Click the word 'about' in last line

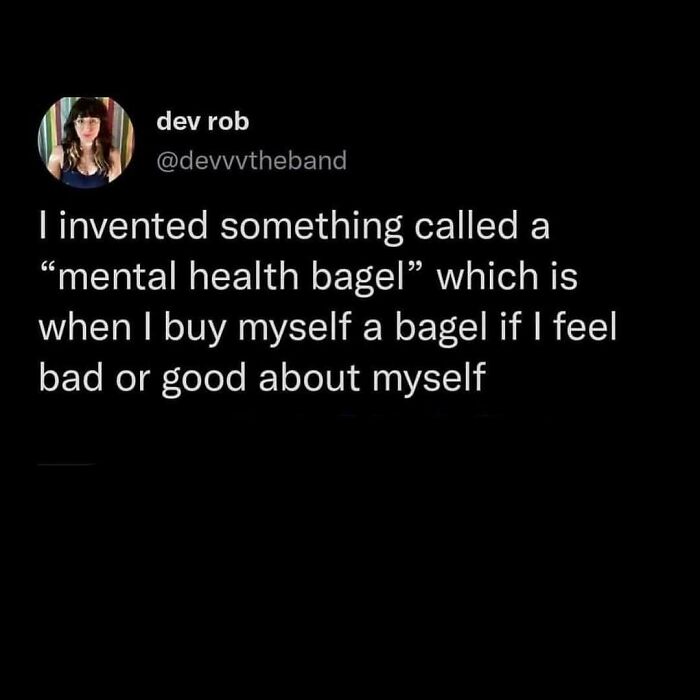[x=309, y=378]
